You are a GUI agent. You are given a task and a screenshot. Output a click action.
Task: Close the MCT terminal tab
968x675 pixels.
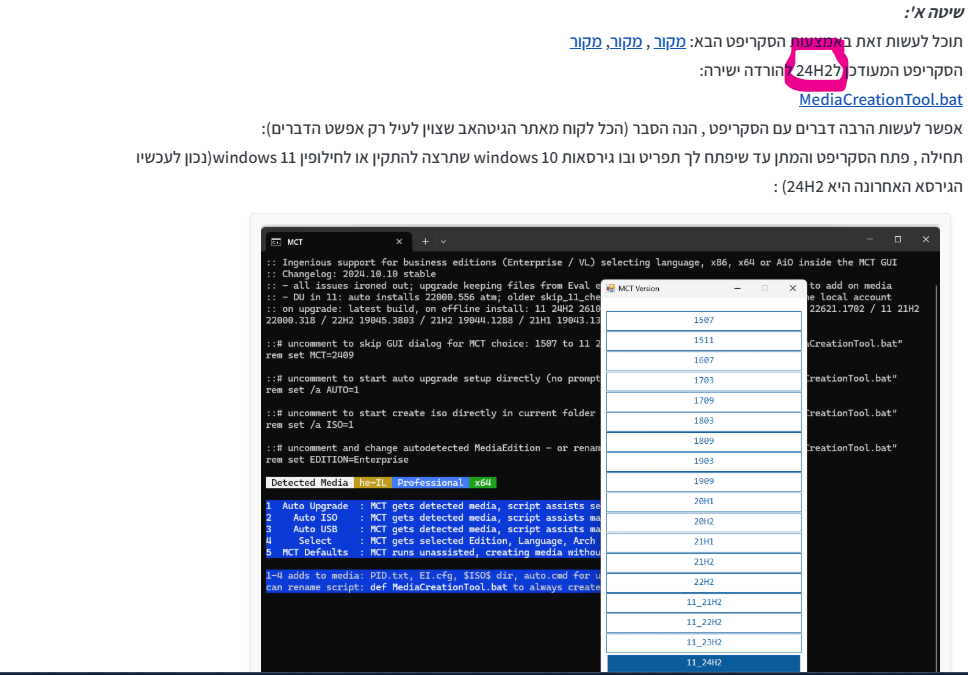pos(399,241)
